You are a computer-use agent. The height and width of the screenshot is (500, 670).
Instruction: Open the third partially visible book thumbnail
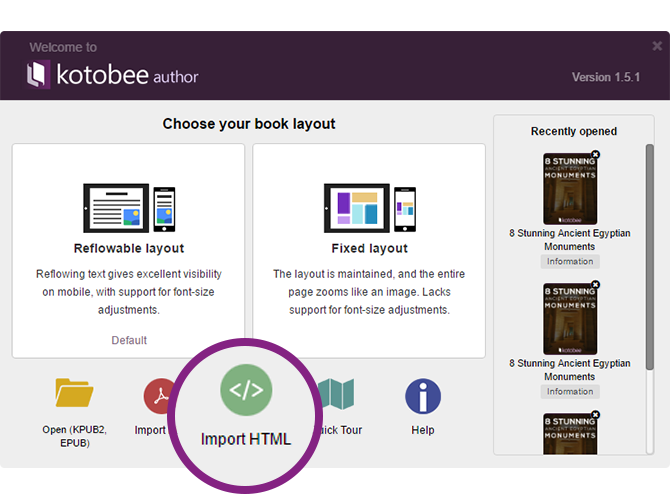569,434
